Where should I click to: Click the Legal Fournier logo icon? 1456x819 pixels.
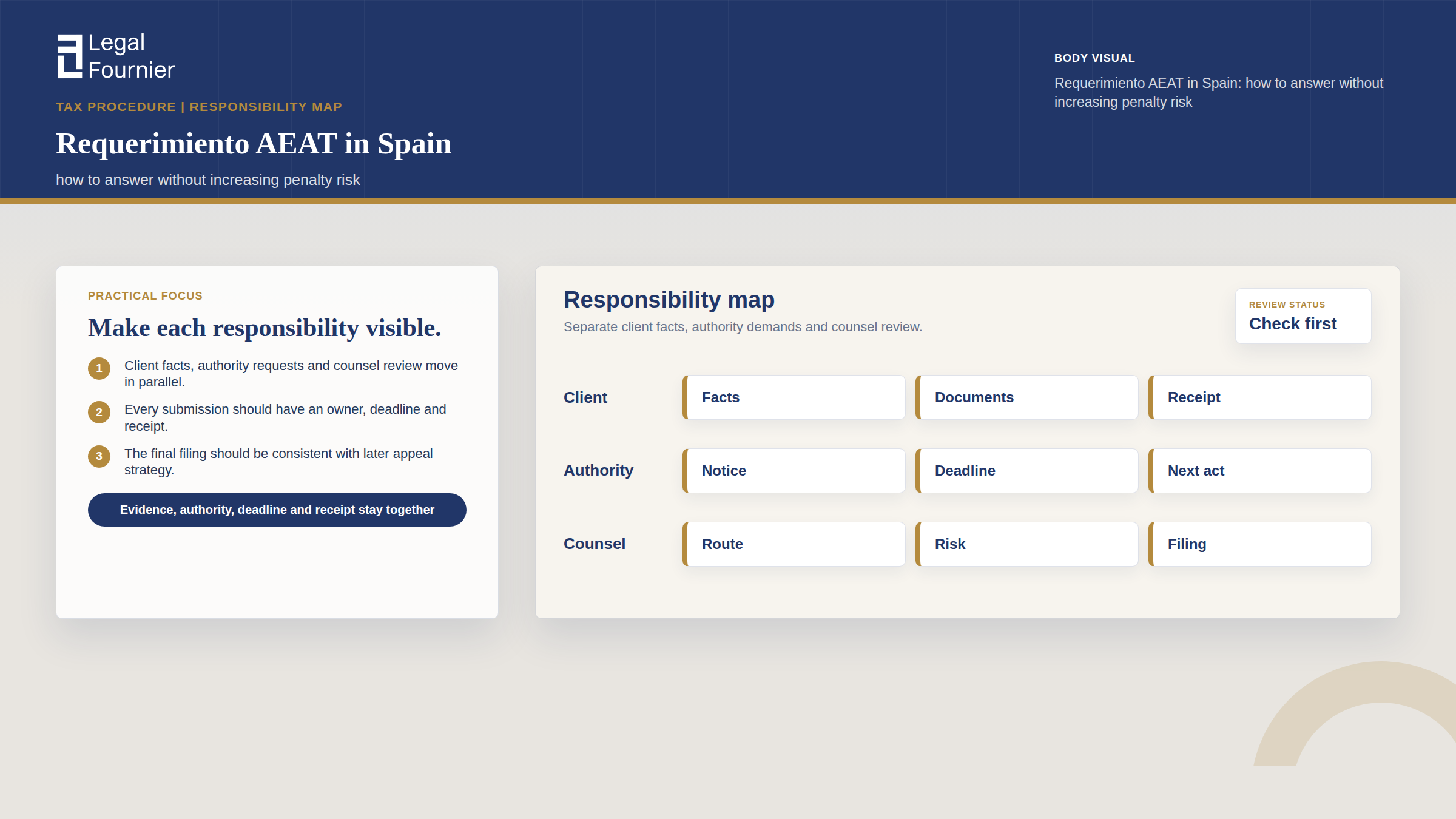click(x=69, y=56)
